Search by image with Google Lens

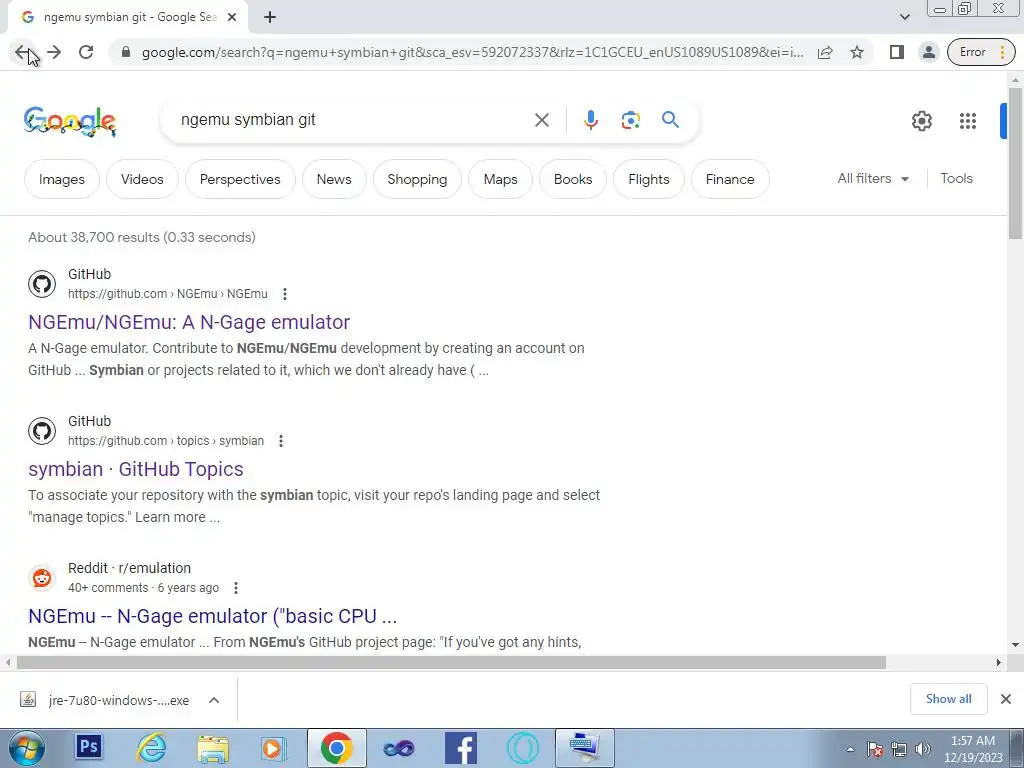pos(630,120)
